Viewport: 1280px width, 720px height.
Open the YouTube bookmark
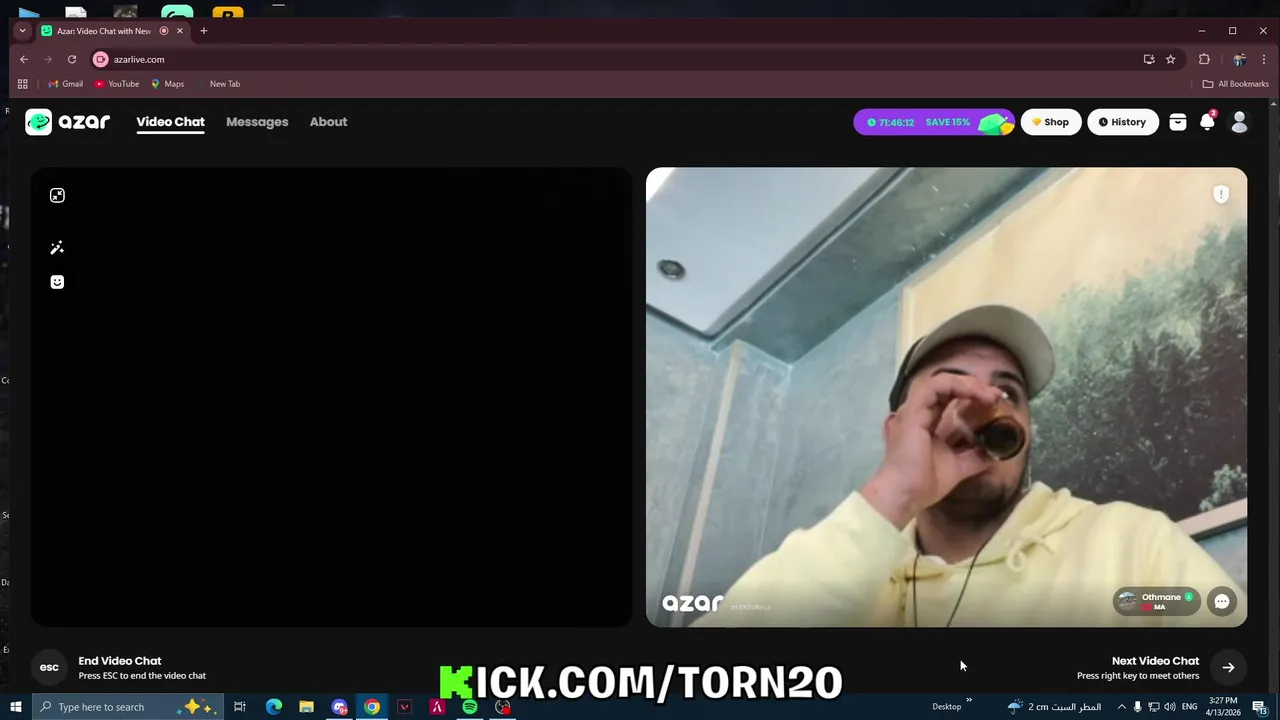[117, 84]
